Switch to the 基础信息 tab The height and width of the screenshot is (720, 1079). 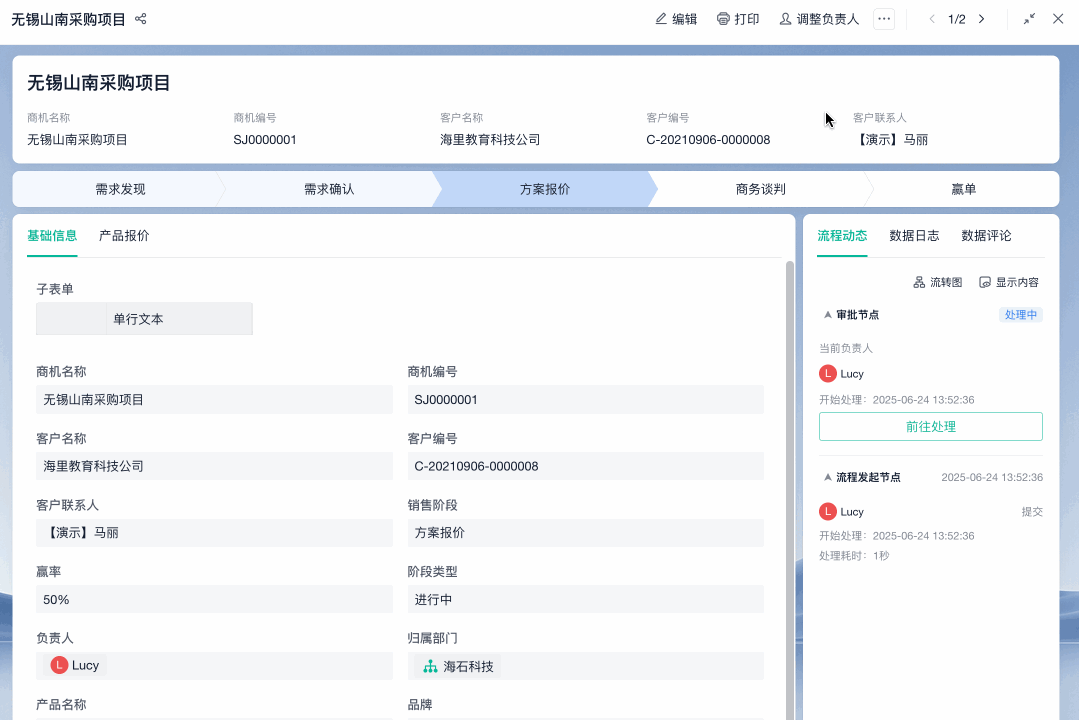click(x=52, y=236)
